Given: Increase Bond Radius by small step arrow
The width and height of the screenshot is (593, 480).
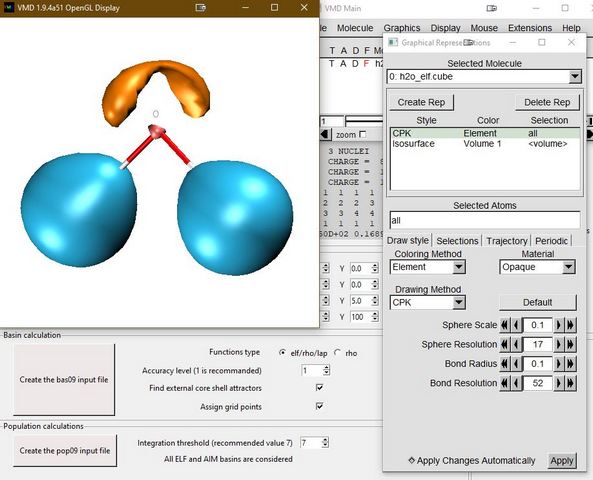Looking at the screenshot, I should coord(559,364).
